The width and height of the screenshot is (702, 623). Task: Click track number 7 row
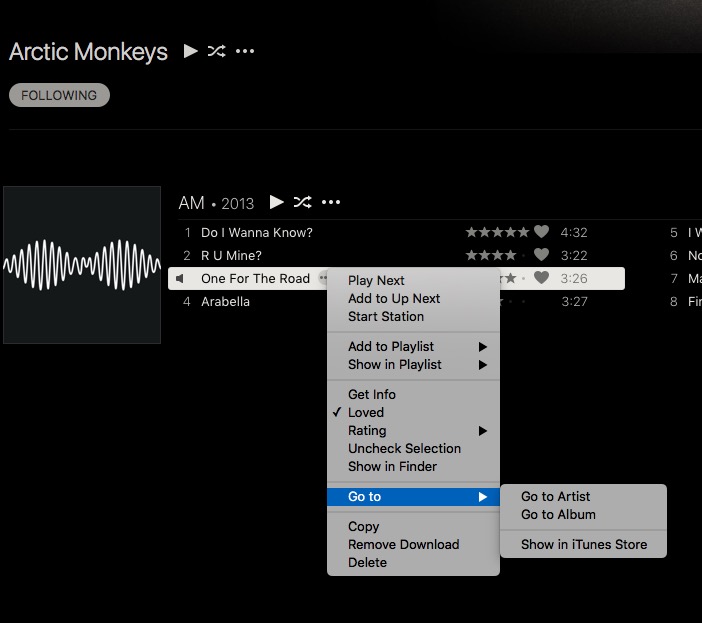tap(685, 278)
